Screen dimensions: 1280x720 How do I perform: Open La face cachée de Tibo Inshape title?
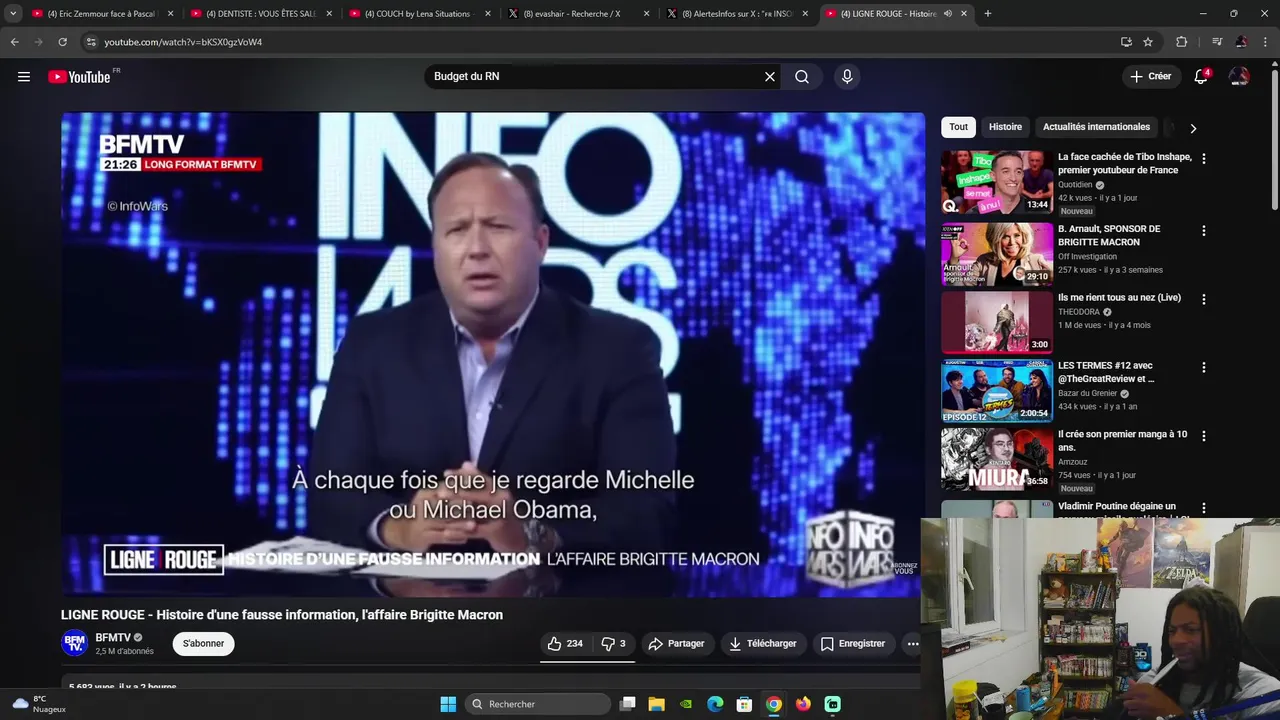click(x=1125, y=163)
